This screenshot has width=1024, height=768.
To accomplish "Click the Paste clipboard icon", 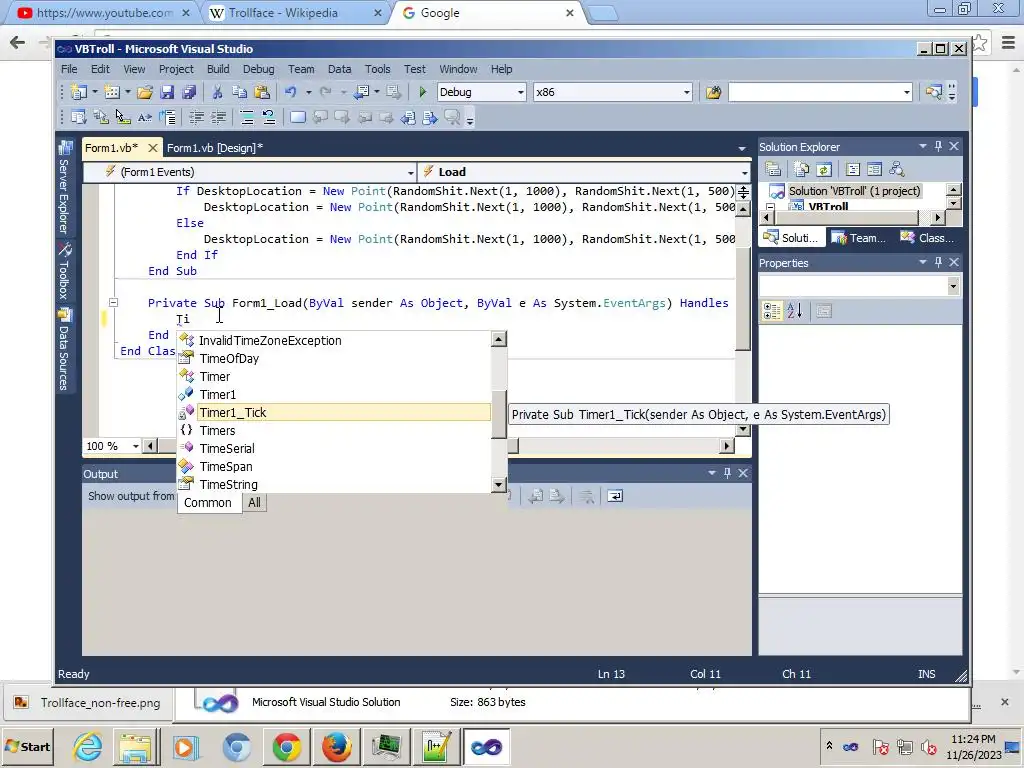I will pyautogui.click(x=262, y=92).
